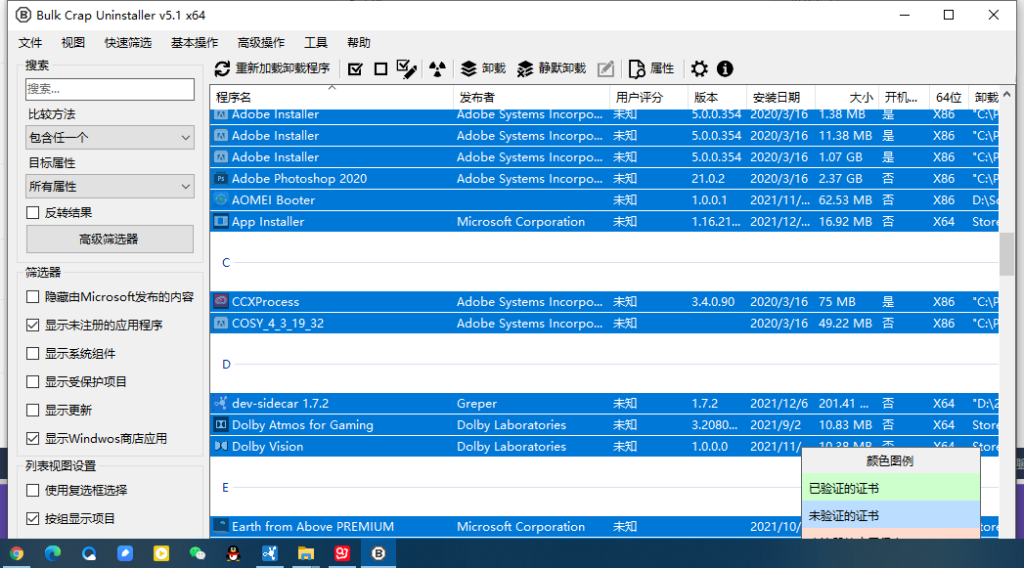1024x568 pixels.
Task: Open the 高级操作 menu
Action: pos(261,43)
